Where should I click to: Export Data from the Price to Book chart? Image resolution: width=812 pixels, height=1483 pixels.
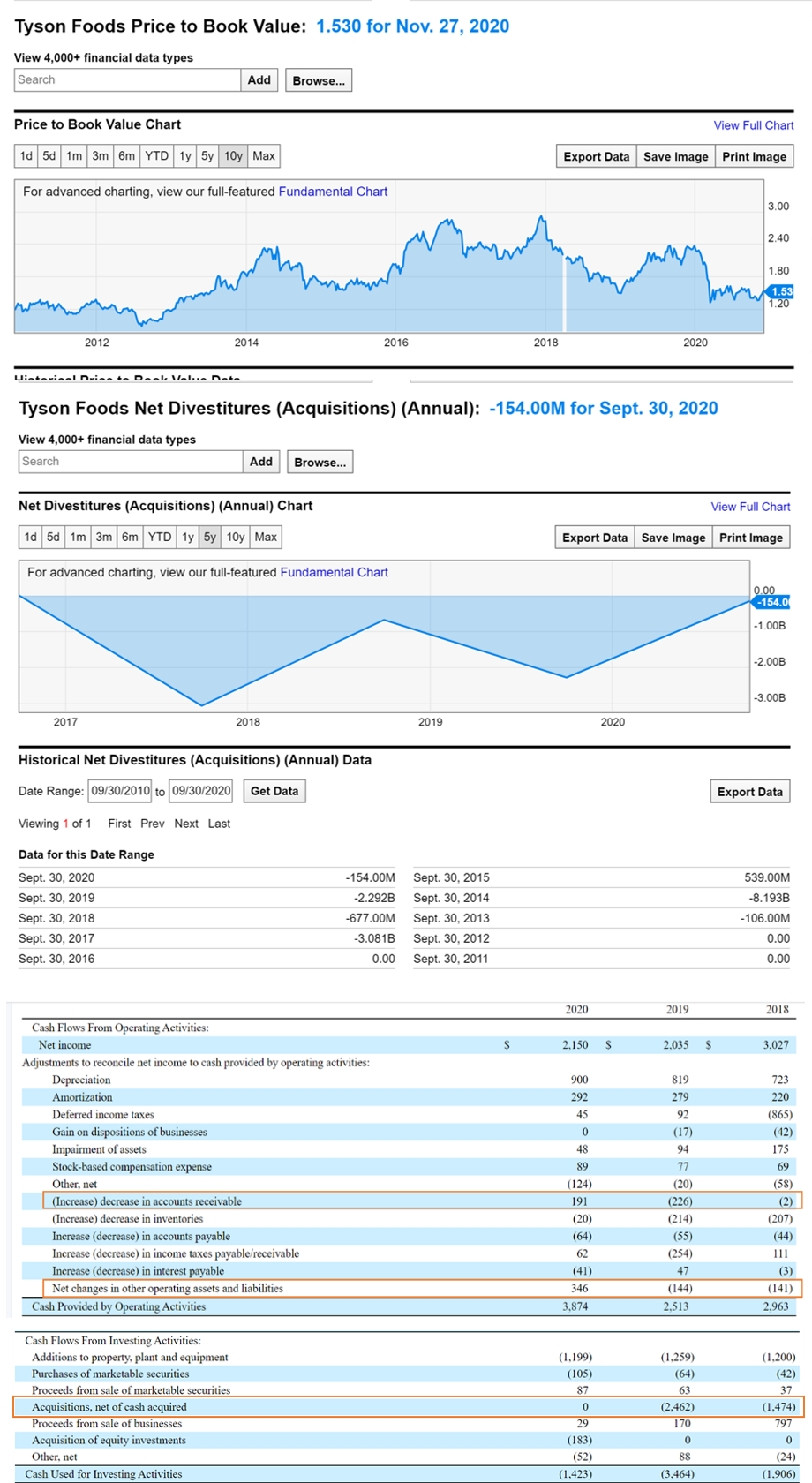click(x=597, y=156)
